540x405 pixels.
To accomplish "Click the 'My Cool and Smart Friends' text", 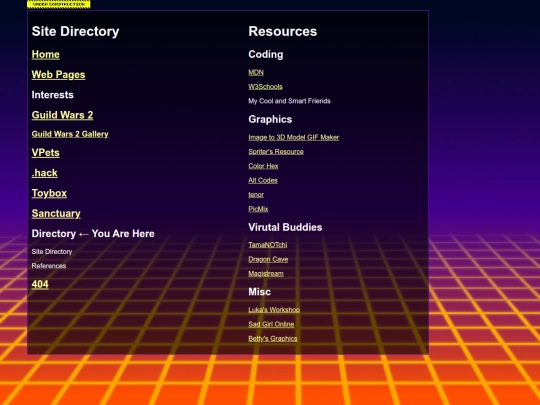I will click(x=289, y=101).
